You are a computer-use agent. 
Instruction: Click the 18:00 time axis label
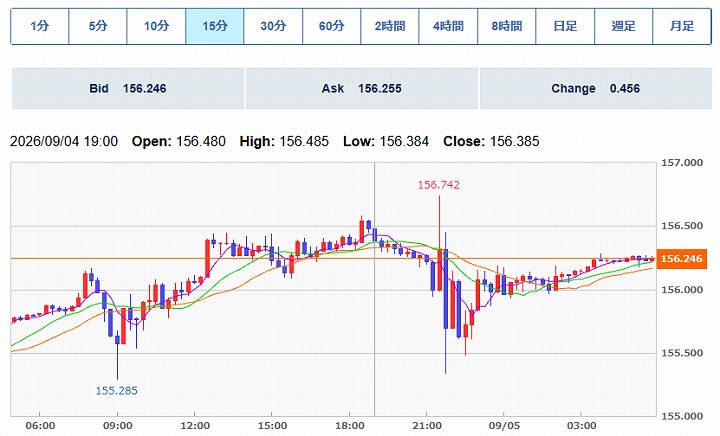coord(349,426)
